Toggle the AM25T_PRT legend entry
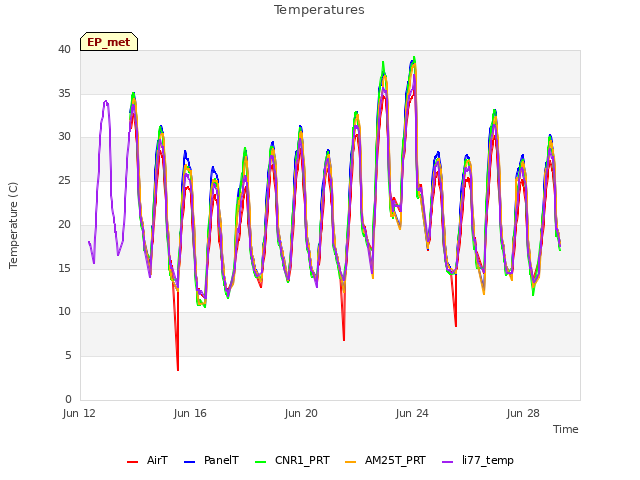The height and width of the screenshot is (480, 640). point(385,461)
